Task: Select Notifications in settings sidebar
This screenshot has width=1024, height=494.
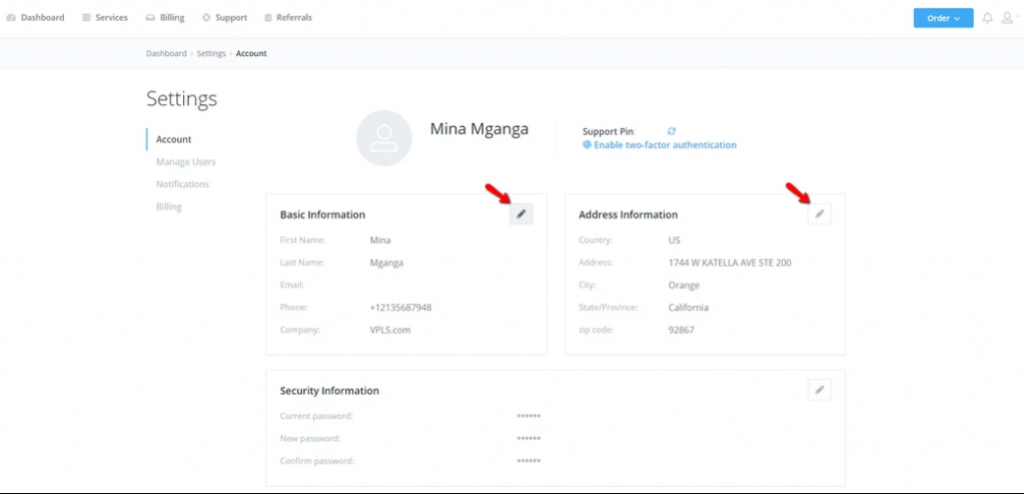Action: pos(182,184)
